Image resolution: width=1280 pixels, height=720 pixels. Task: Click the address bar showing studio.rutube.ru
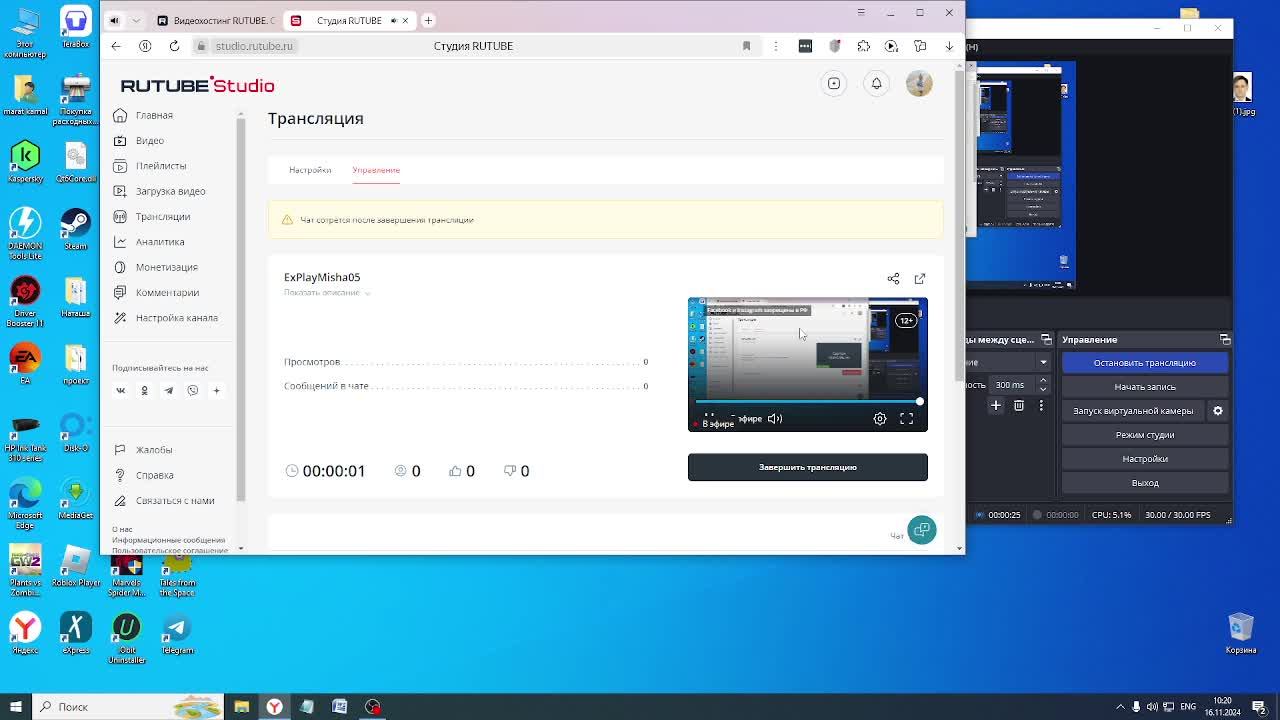point(254,46)
